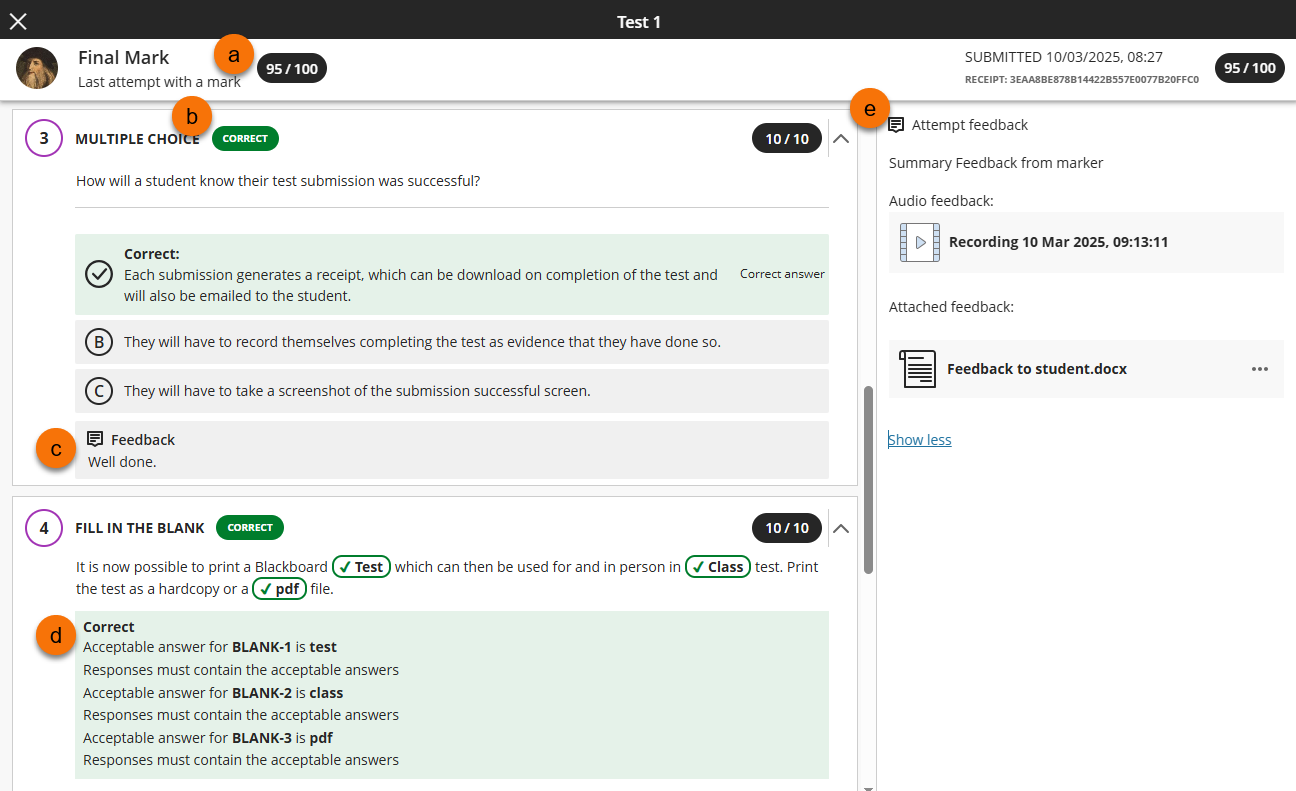Select the checked correct answer option

click(99, 274)
